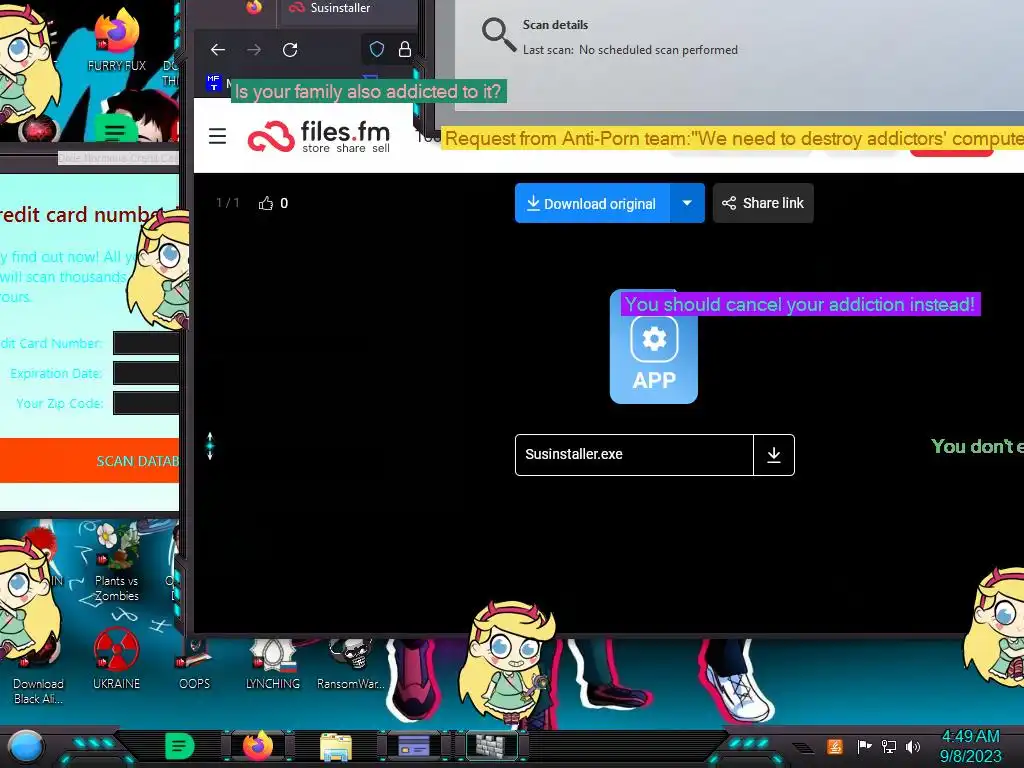Screen dimensions: 1024x768
Task: Go forward in the browser
Action: coord(254,50)
